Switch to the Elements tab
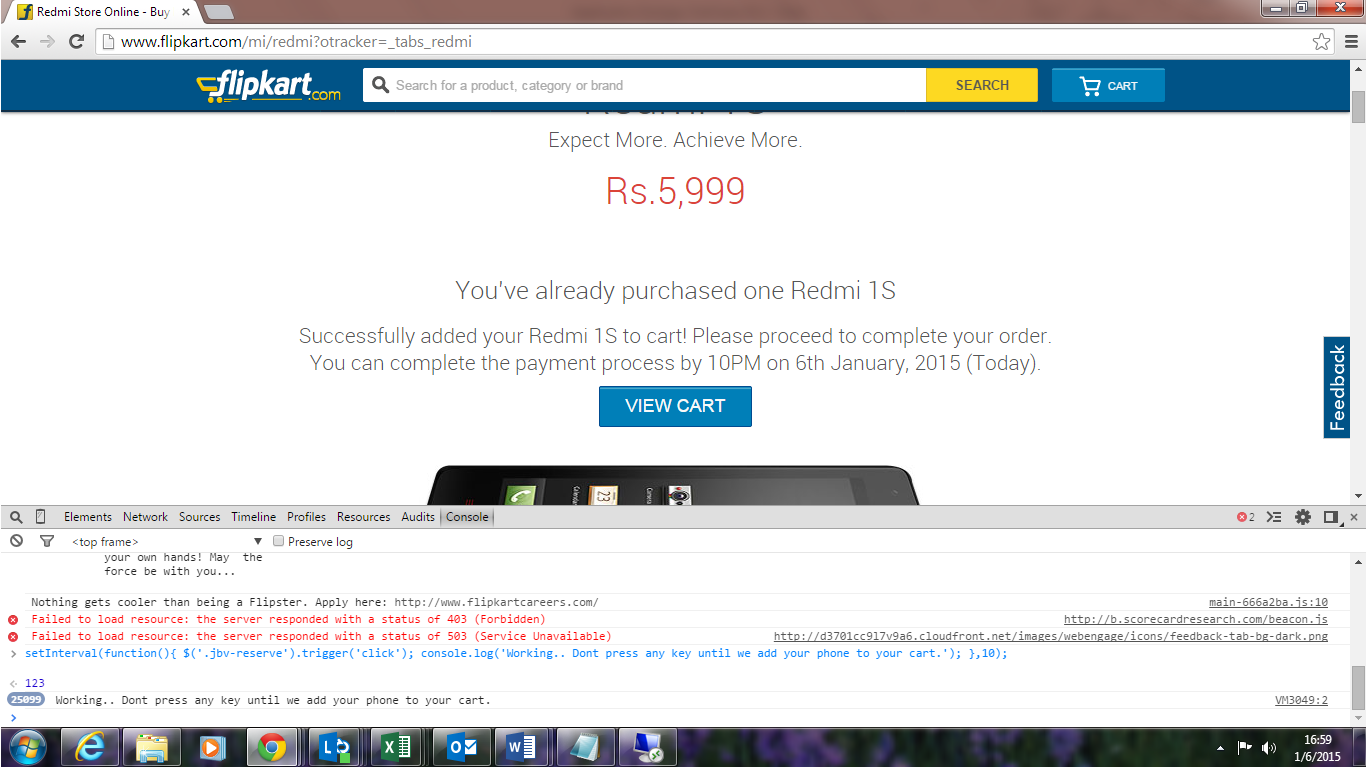The width and height of the screenshot is (1366, 768). pyautogui.click(x=88, y=517)
